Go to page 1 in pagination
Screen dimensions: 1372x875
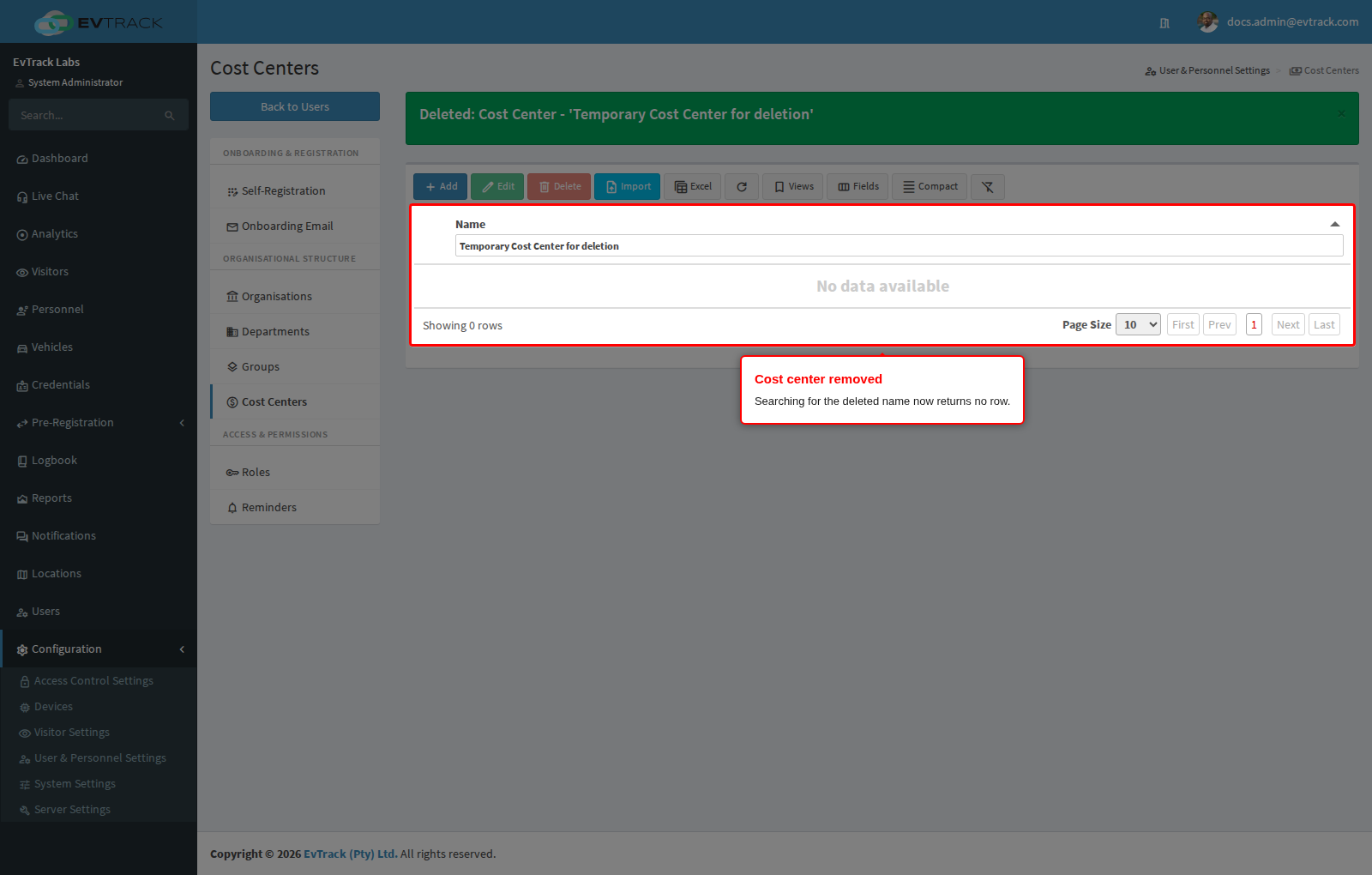(x=1254, y=324)
